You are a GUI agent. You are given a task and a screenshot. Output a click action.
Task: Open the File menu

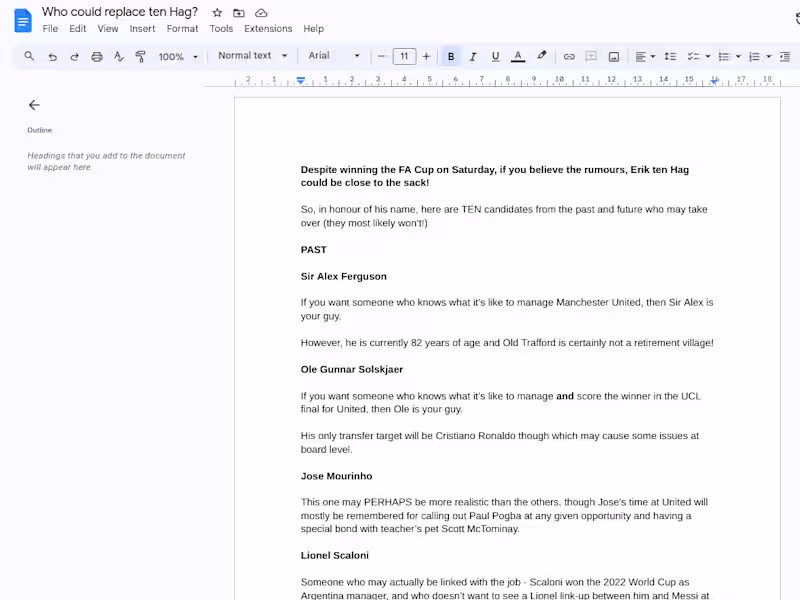click(x=50, y=29)
